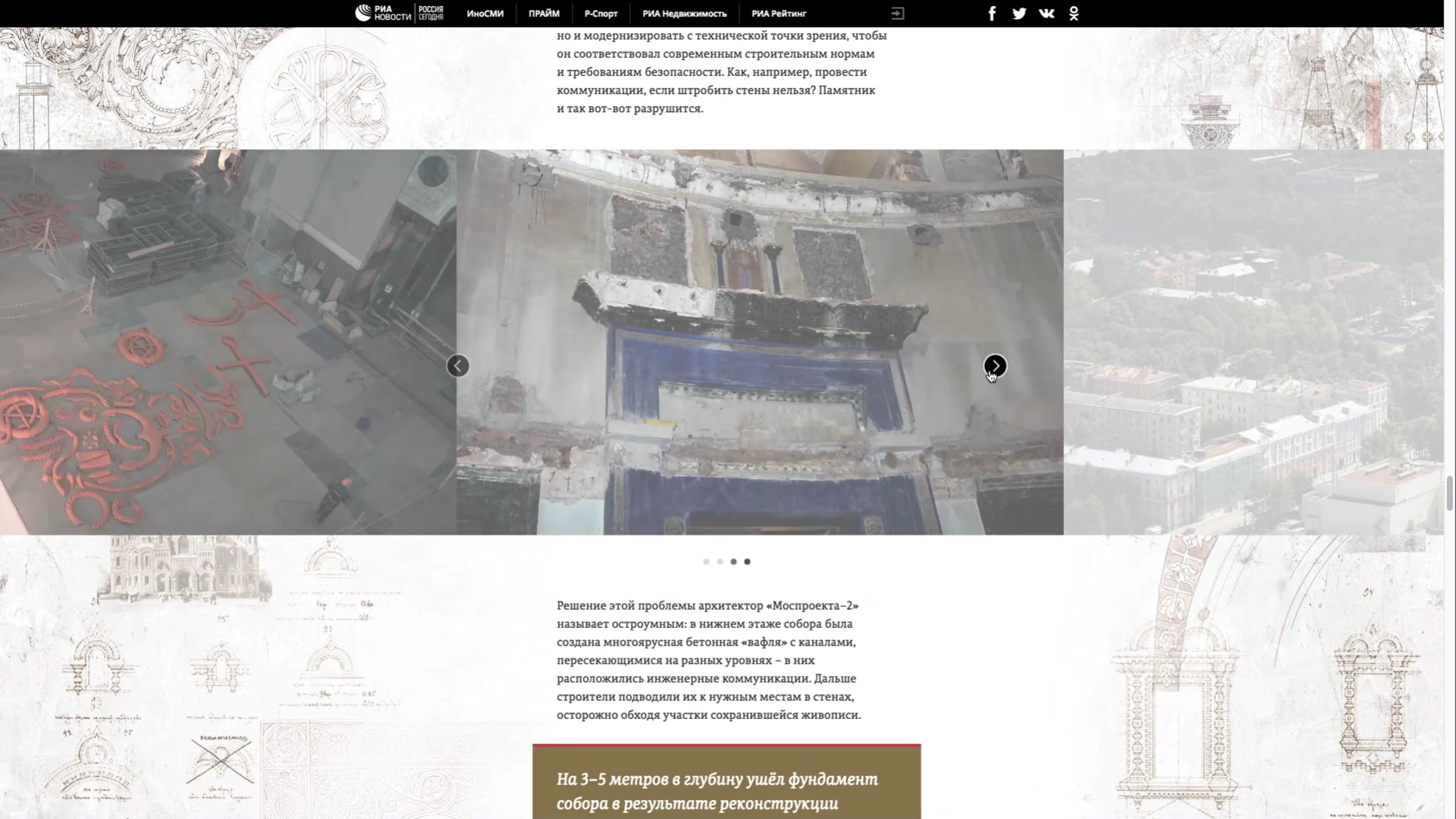Screen dimensions: 1456x819
Task: Select the first gallery pagination dot
Action: tap(706, 562)
